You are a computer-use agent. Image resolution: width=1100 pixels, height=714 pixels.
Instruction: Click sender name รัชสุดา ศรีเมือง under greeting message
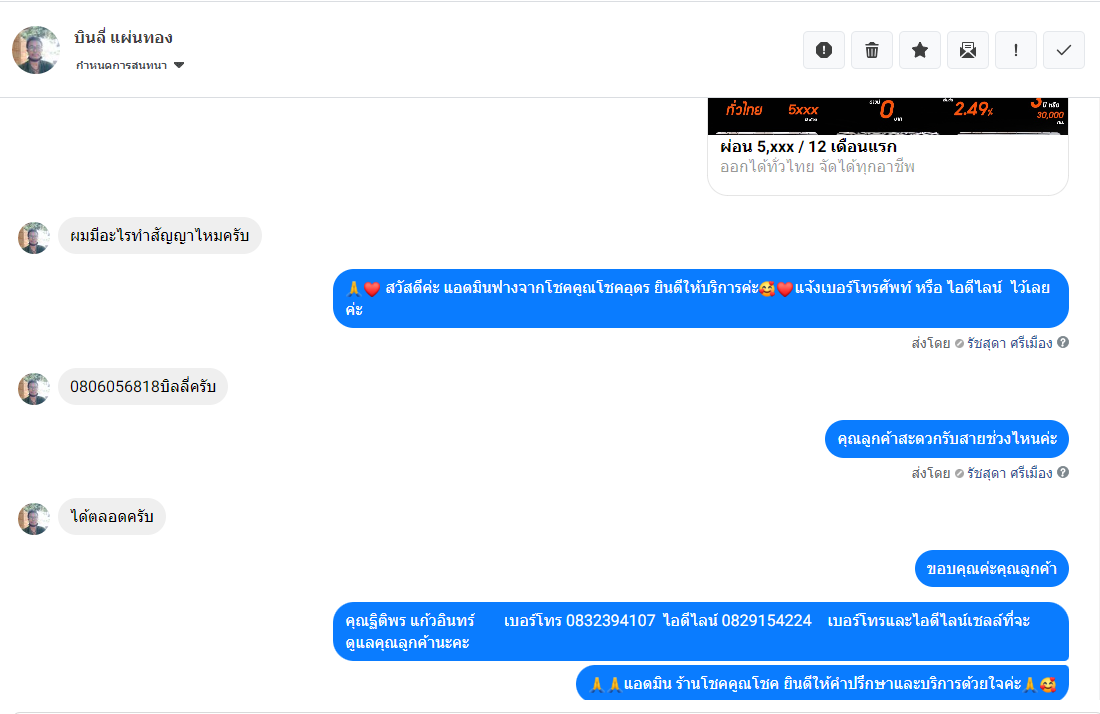click(1010, 343)
